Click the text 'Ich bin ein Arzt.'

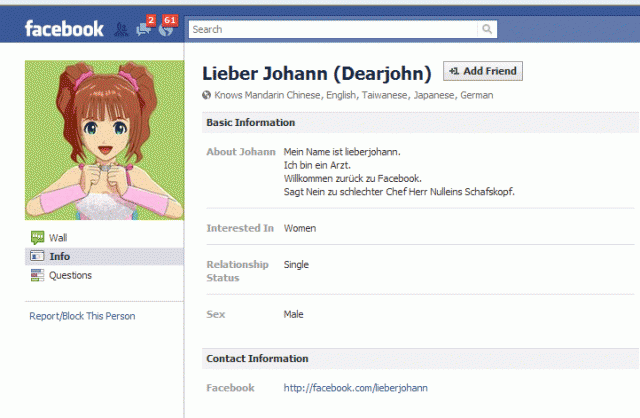pyautogui.click(x=317, y=165)
